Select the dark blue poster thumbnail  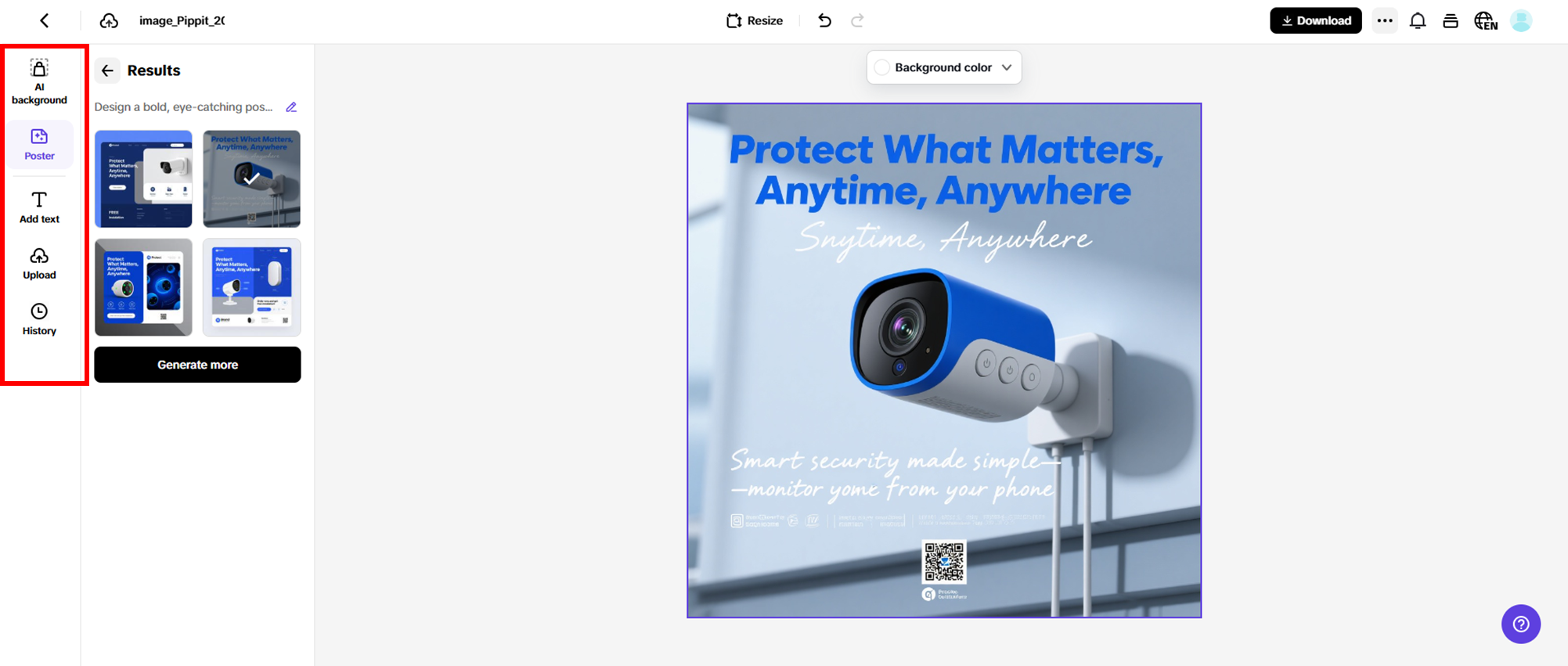[x=143, y=179]
